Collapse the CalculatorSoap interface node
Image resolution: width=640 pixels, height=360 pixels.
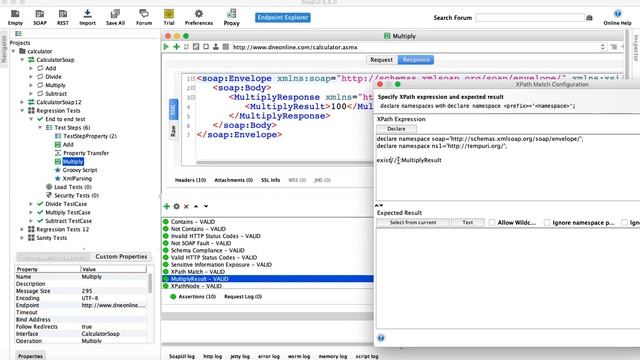tap(22, 60)
